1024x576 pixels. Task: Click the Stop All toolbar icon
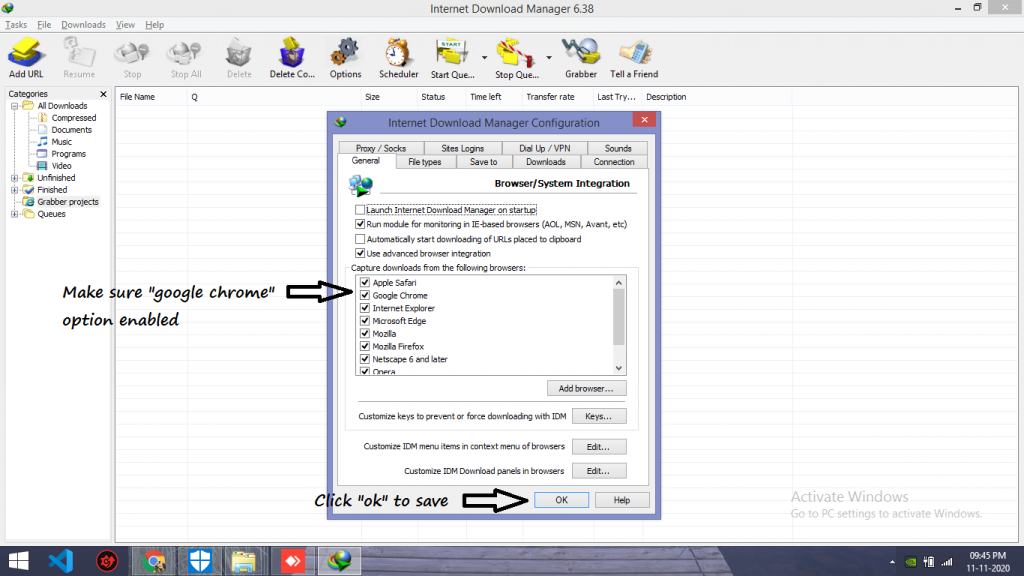pos(185,57)
